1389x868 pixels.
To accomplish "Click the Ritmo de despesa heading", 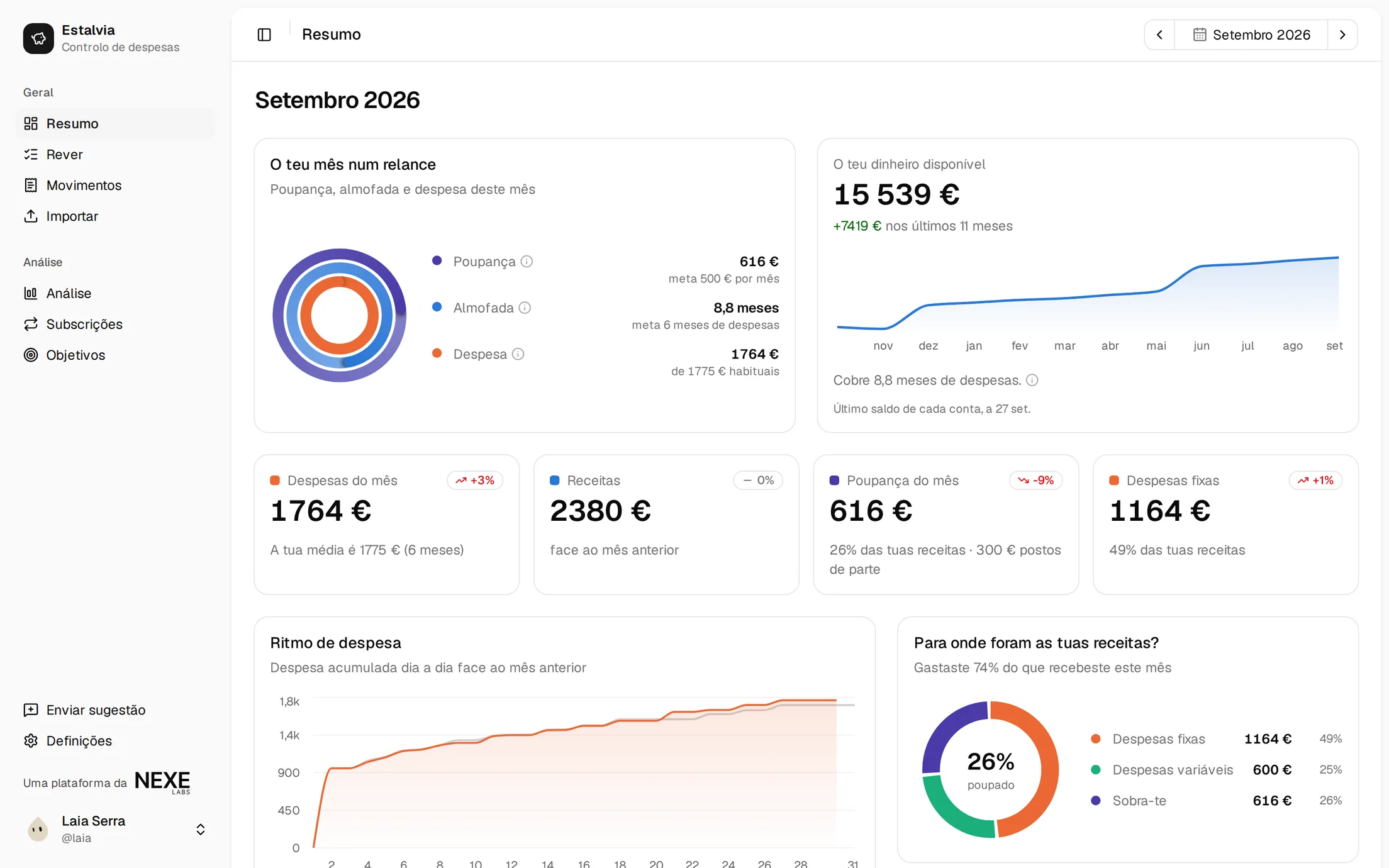I will coord(335,643).
